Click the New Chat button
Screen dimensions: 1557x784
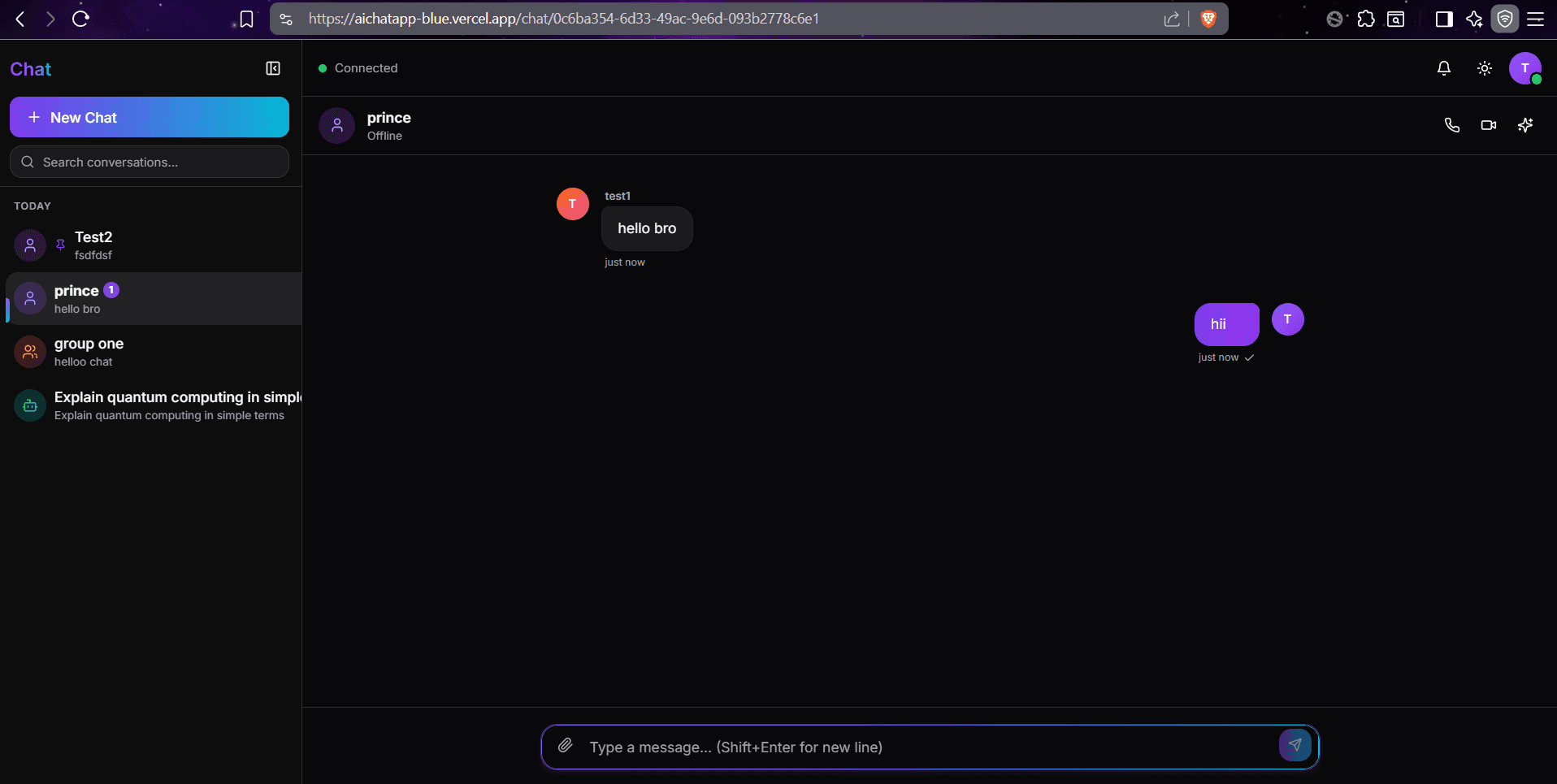(x=149, y=117)
